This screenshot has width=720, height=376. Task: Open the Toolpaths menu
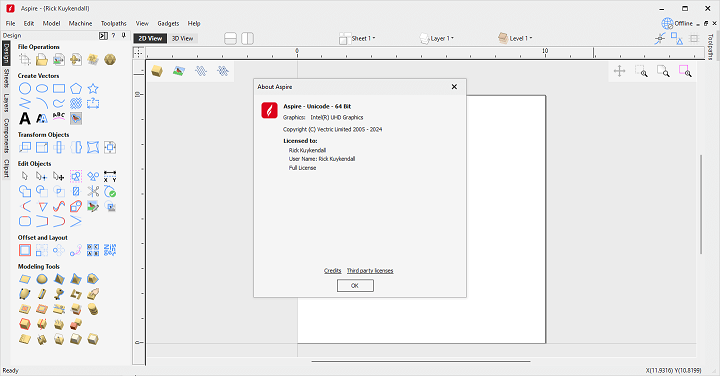click(x=113, y=23)
